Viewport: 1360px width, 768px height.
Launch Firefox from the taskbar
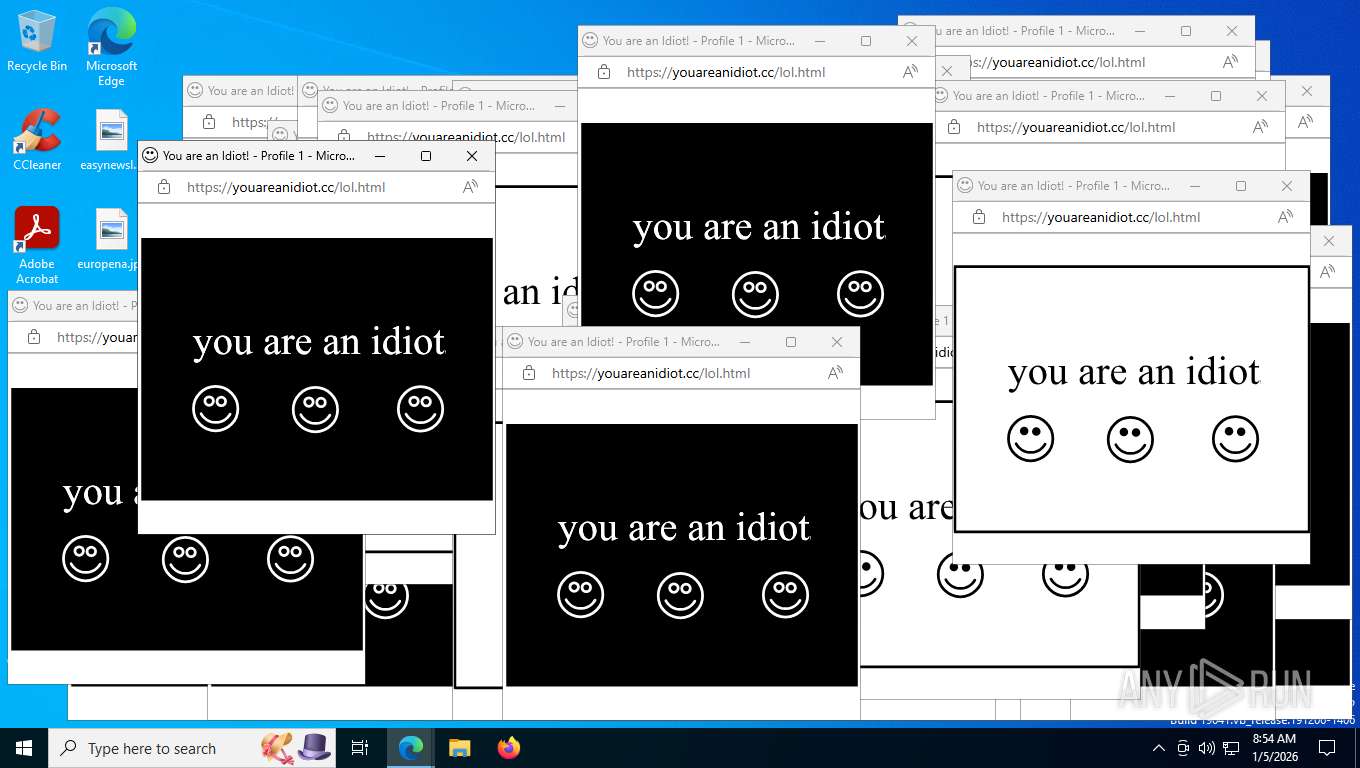pyautogui.click(x=508, y=748)
